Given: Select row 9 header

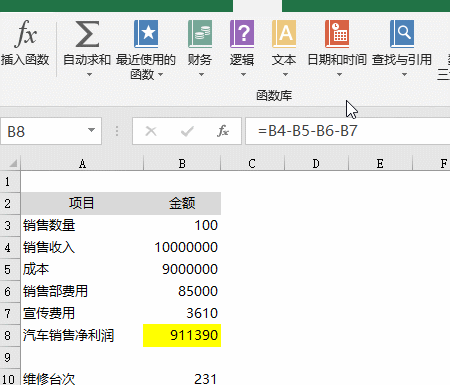Looking at the screenshot, I should [x=10, y=357].
